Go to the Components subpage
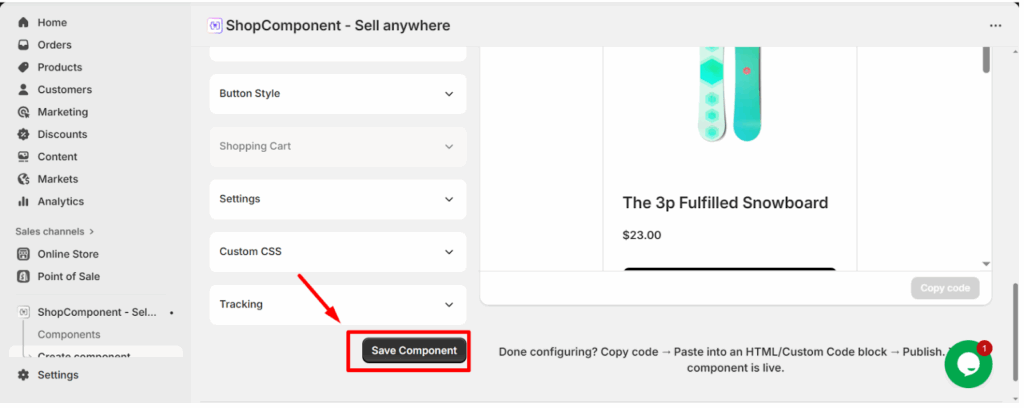 click(69, 334)
